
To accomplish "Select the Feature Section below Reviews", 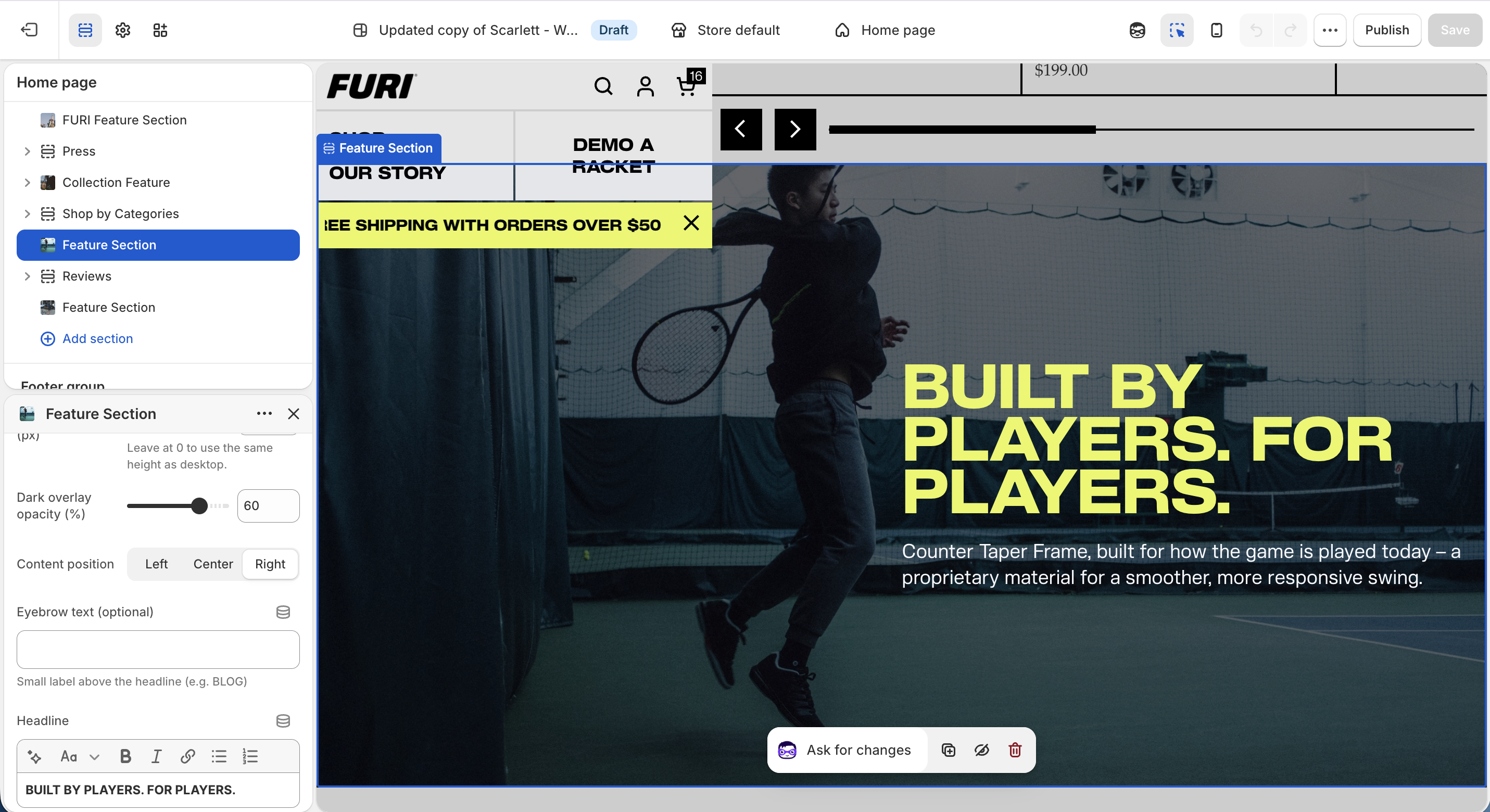I will [158, 307].
